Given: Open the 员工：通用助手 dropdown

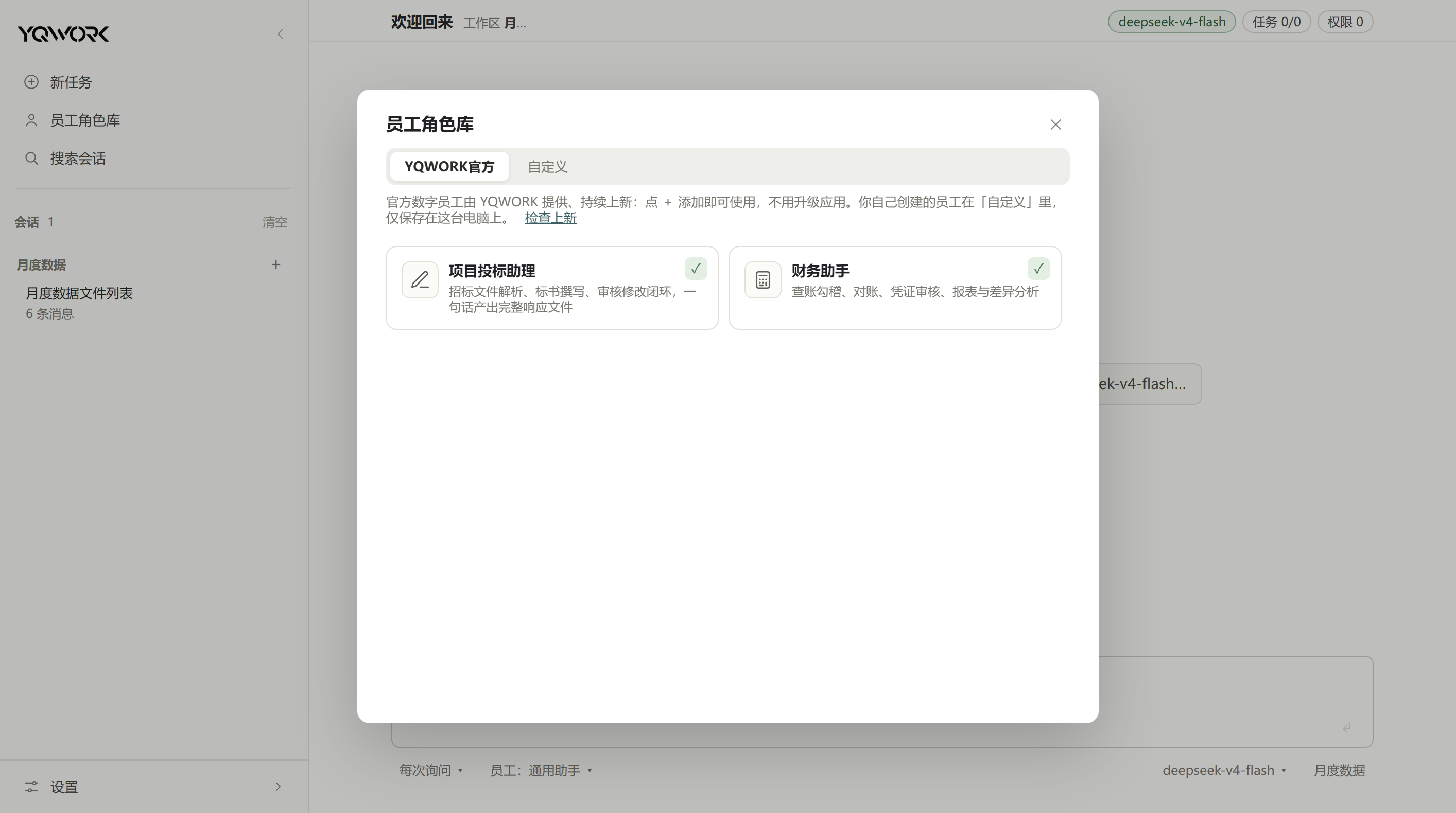Looking at the screenshot, I should click(541, 771).
